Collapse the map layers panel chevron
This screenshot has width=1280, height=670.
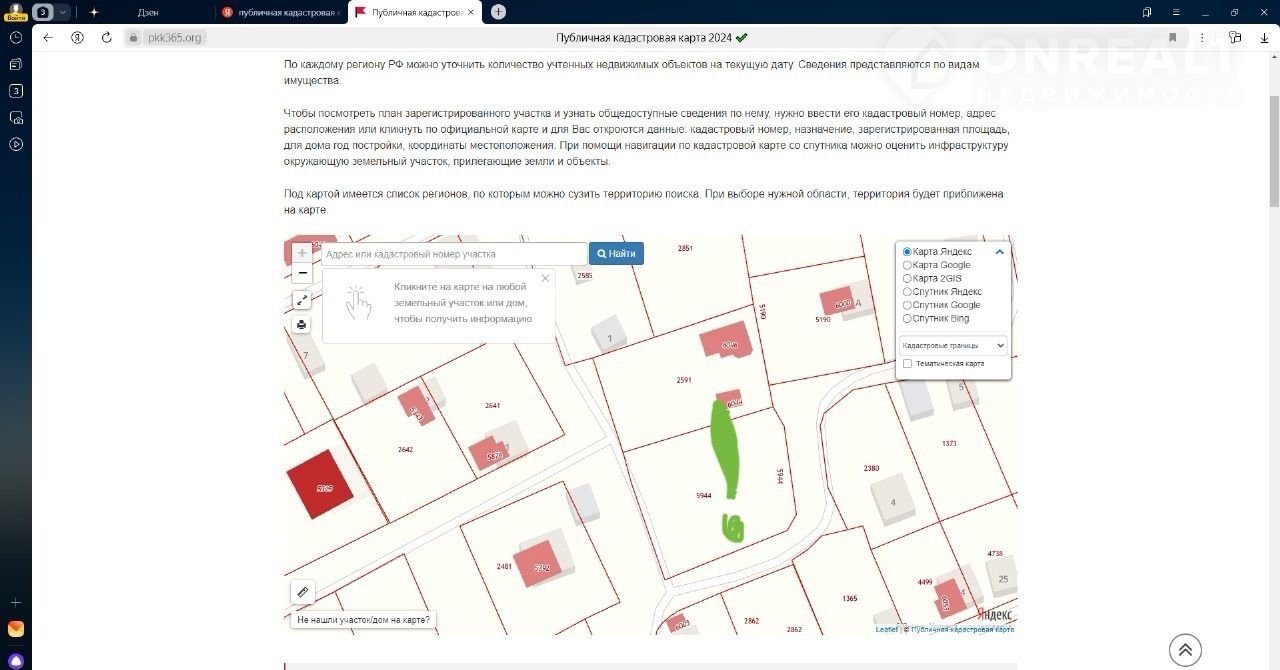999,252
